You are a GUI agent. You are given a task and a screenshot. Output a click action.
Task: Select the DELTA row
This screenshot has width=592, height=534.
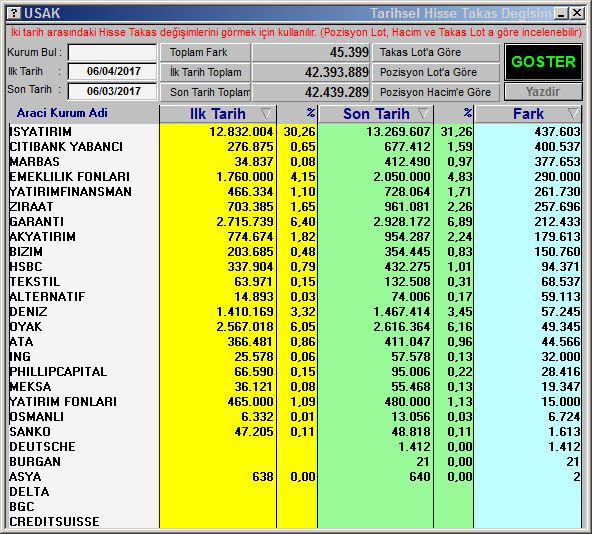(294, 492)
